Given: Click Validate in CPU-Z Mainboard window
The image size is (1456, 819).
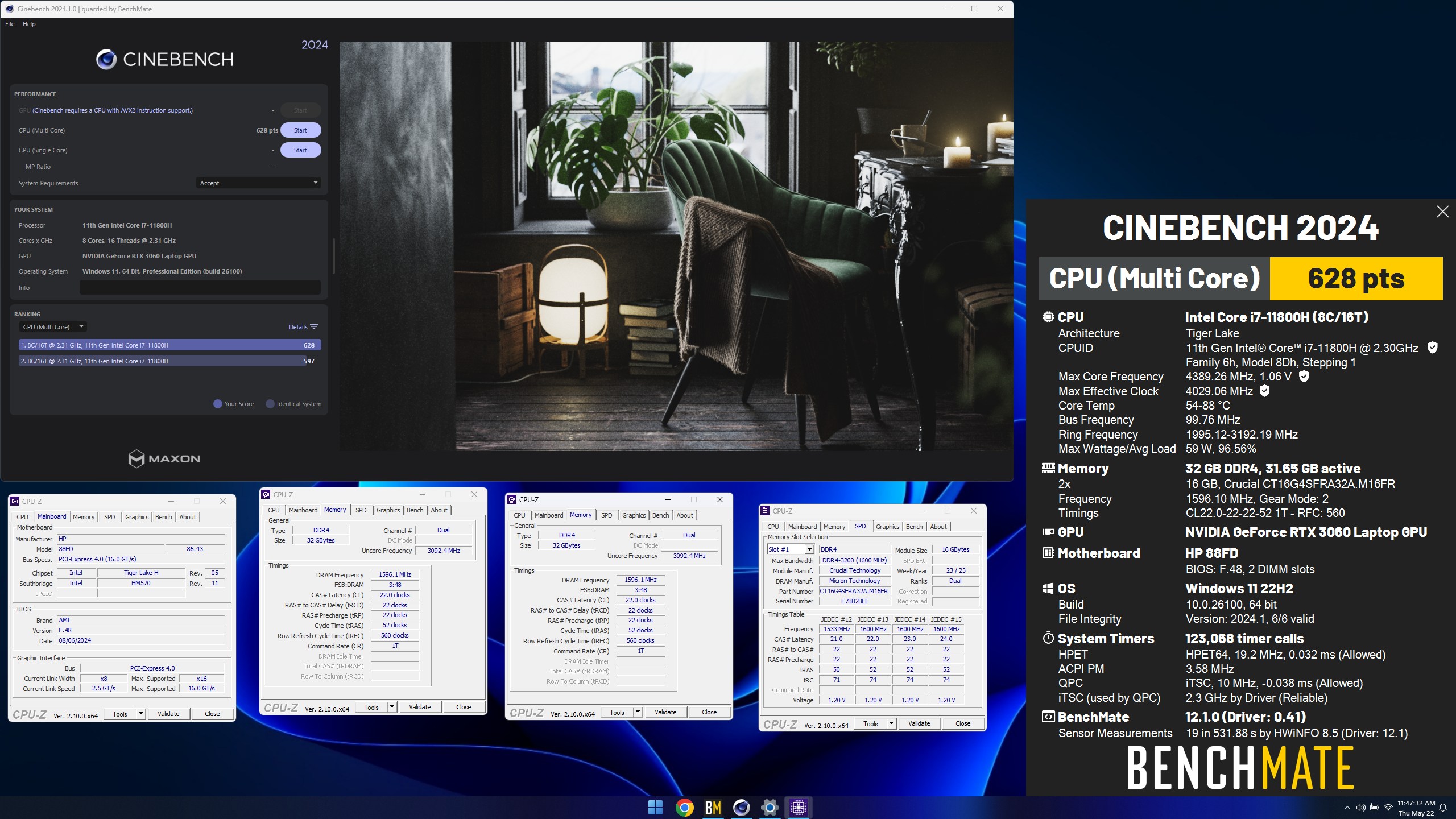Looking at the screenshot, I should pos(168,714).
